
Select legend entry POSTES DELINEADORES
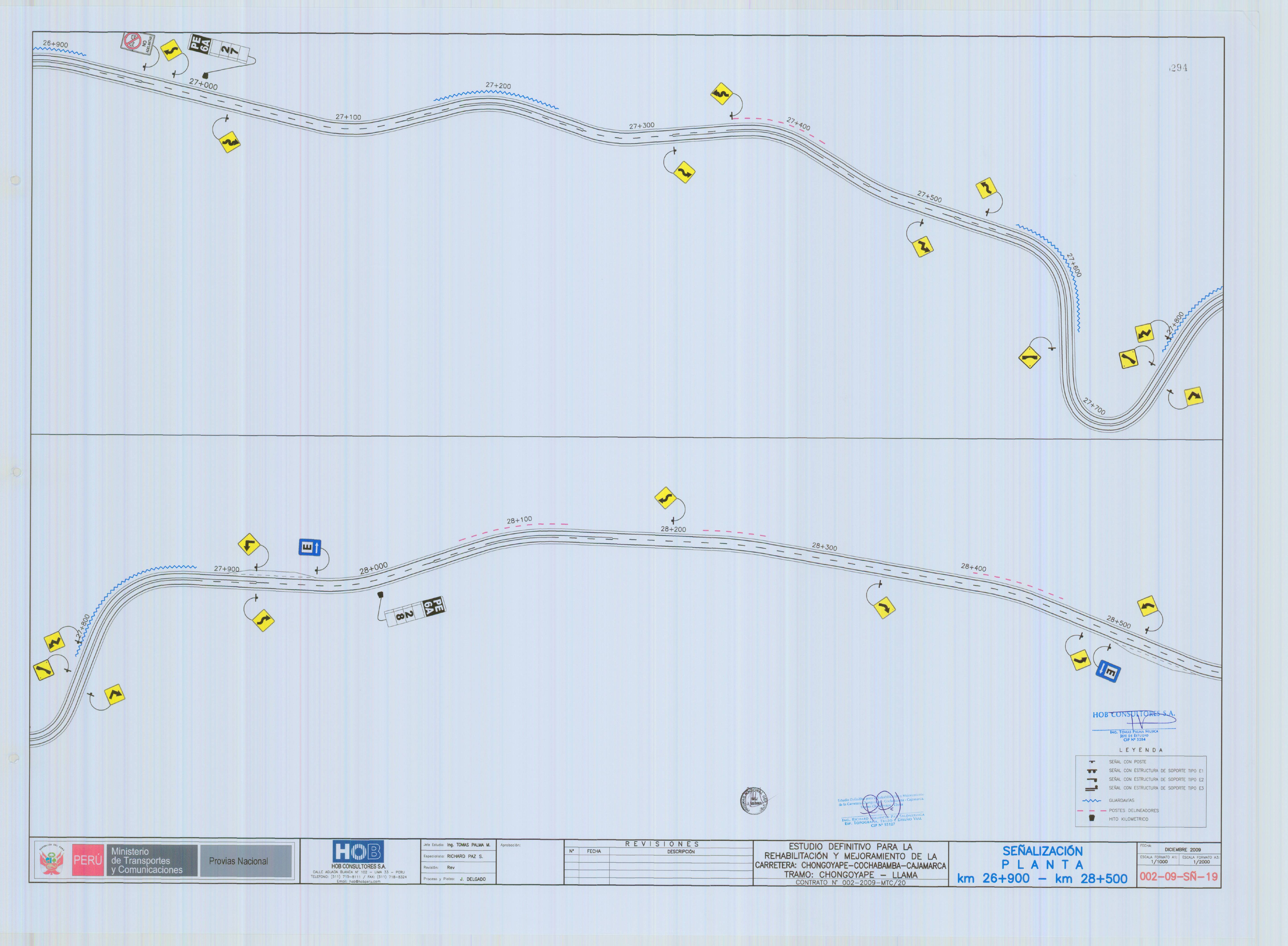click(1134, 810)
